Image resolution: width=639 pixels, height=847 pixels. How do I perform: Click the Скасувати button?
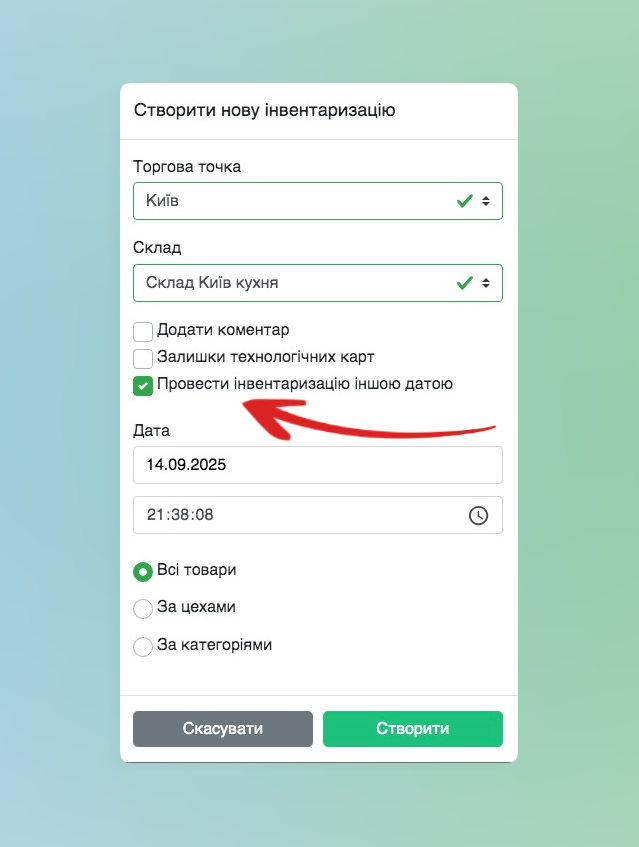point(223,729)
